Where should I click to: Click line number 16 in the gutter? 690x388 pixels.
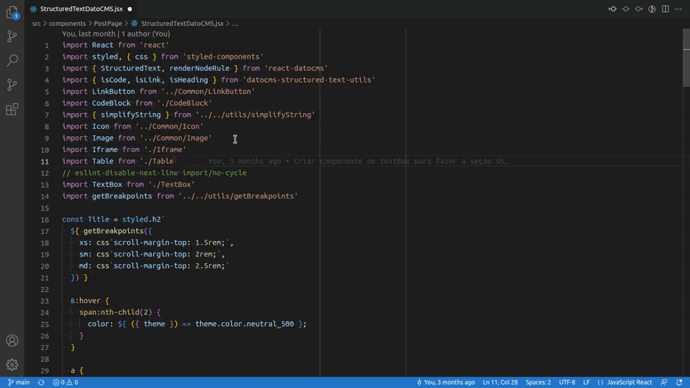pos(44,220)
